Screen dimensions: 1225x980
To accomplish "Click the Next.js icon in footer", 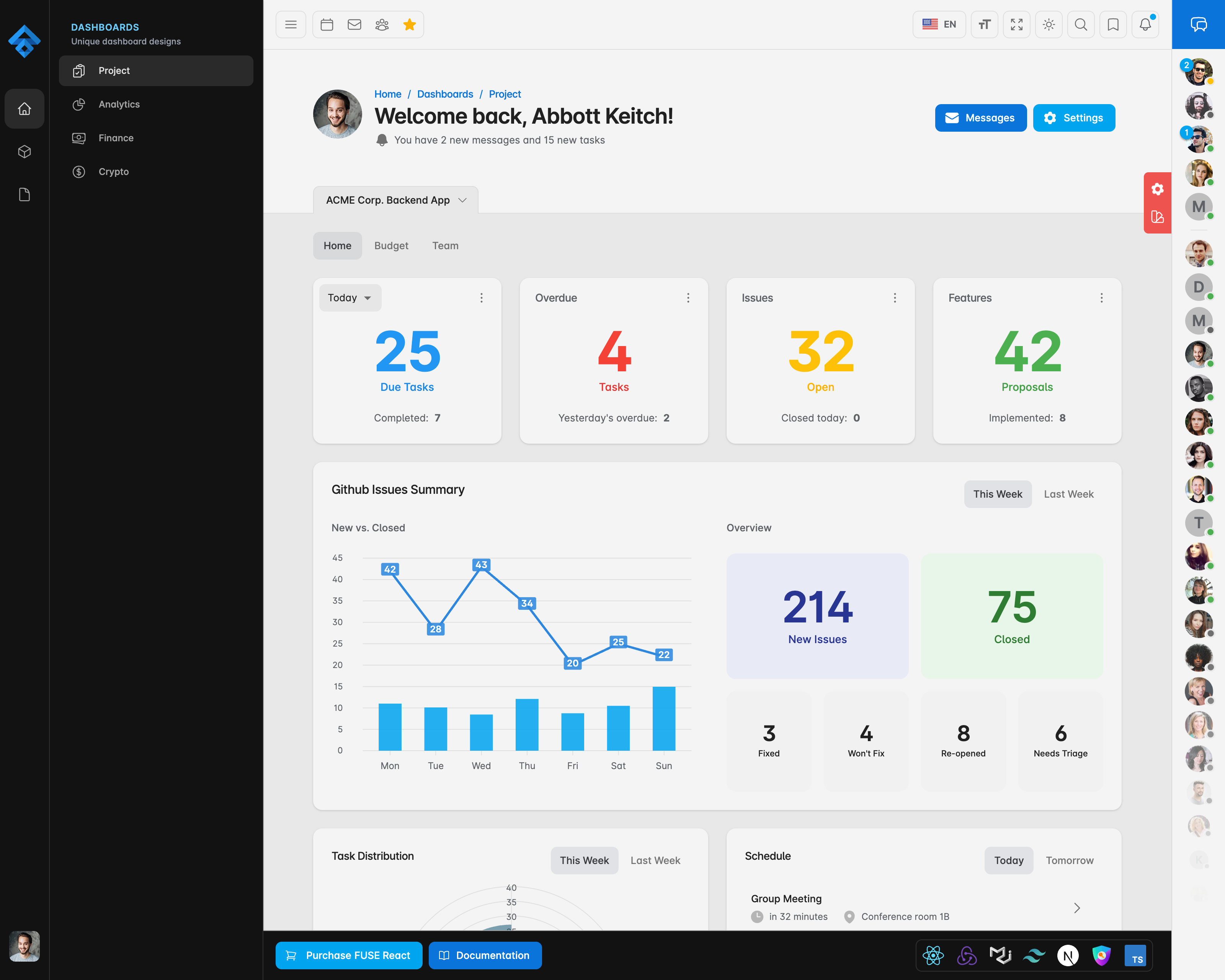I will (x=1068, y=955).
